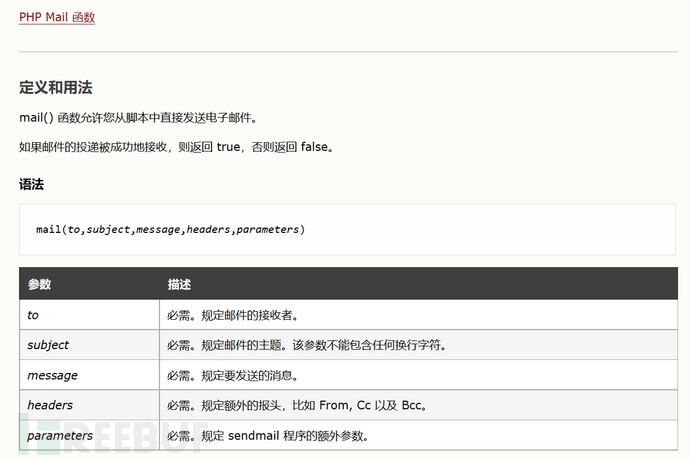Image resolution: width=690 pixels, height=462 pixels.
Task: Click the sentence about returning true or false
Action: pyautogui.click(x=176, y=147)
